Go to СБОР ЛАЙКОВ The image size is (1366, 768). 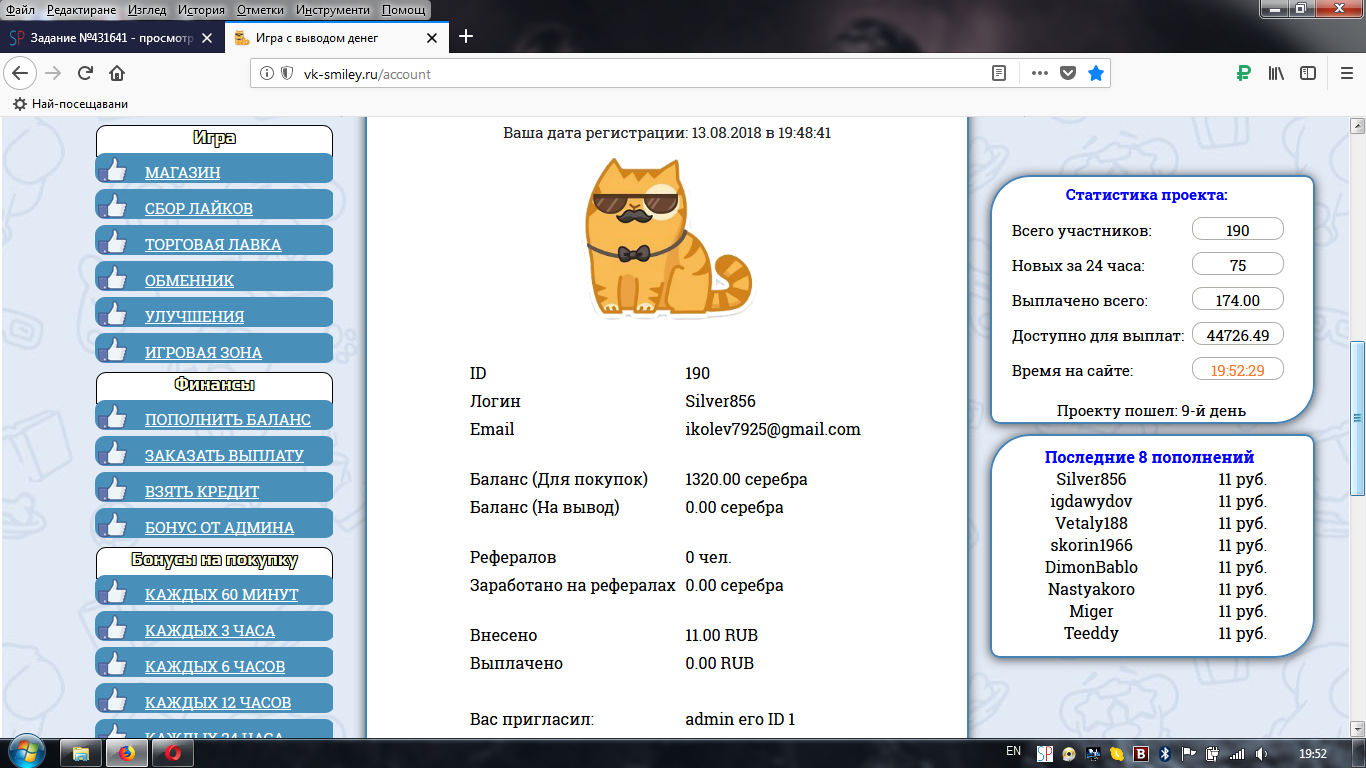click(x=199, y=208)
